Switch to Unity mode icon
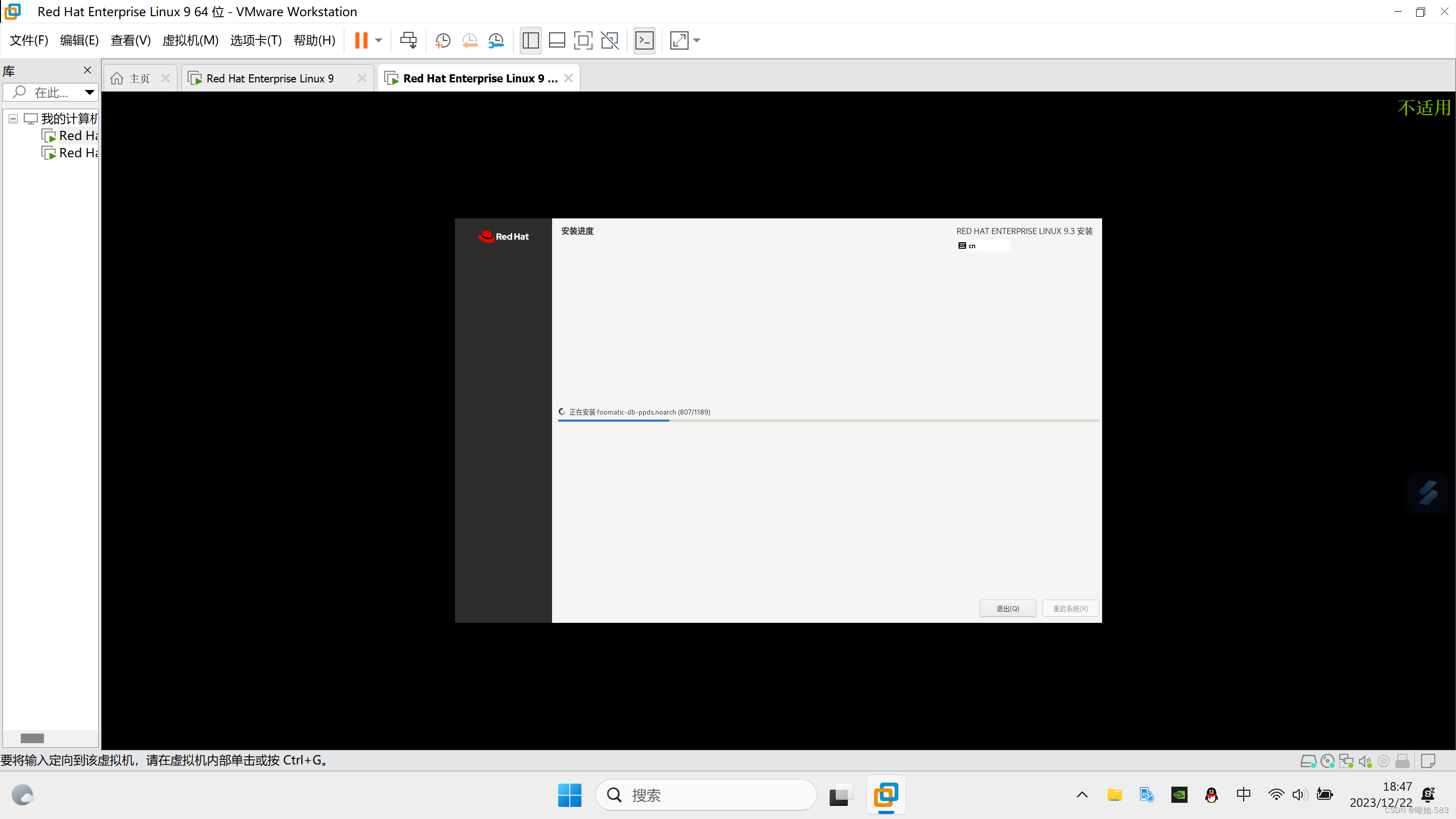The width and height of the screenshot is (1456, 819). (x=609, y=40)
